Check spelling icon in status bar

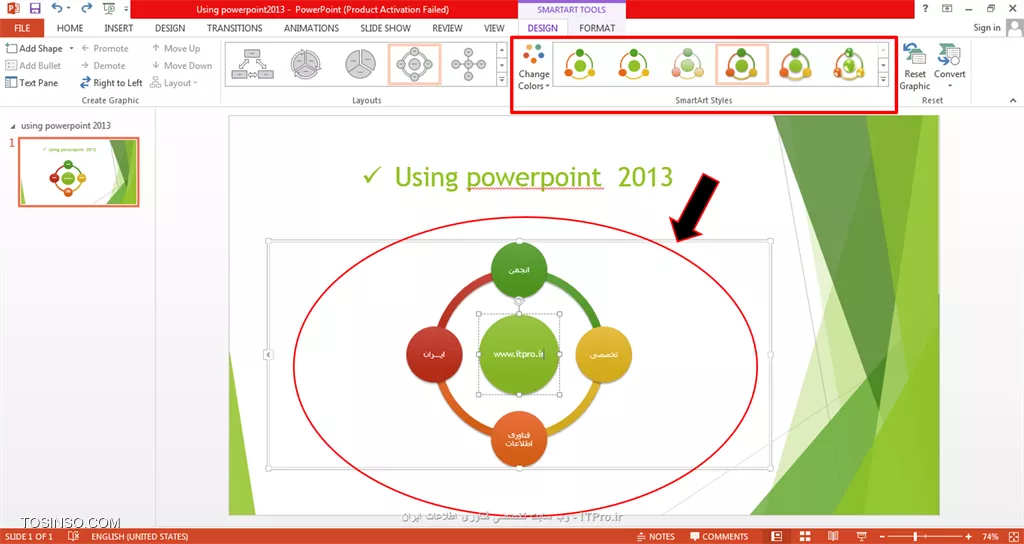pyautogui.click(x=73, y=537)
